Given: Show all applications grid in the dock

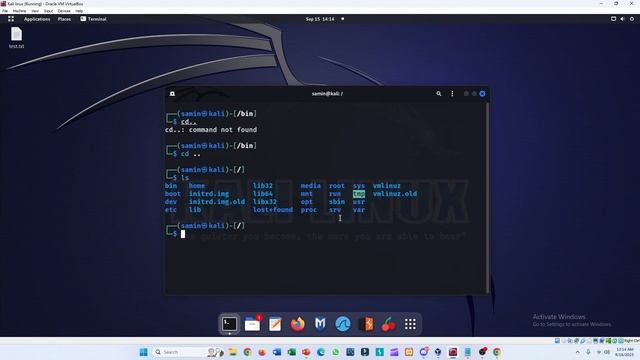Looking at the screenshot, I should click(410, 324).
